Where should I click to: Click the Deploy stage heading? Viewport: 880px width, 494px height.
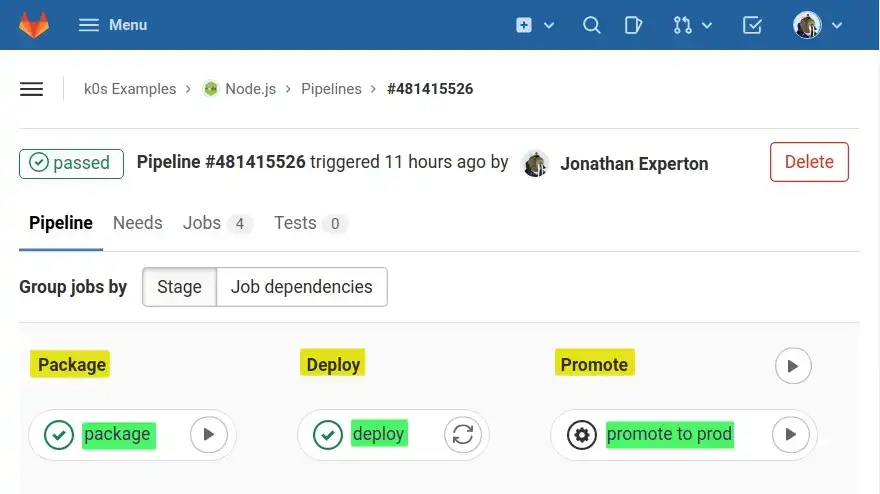(x=333, y=363)
